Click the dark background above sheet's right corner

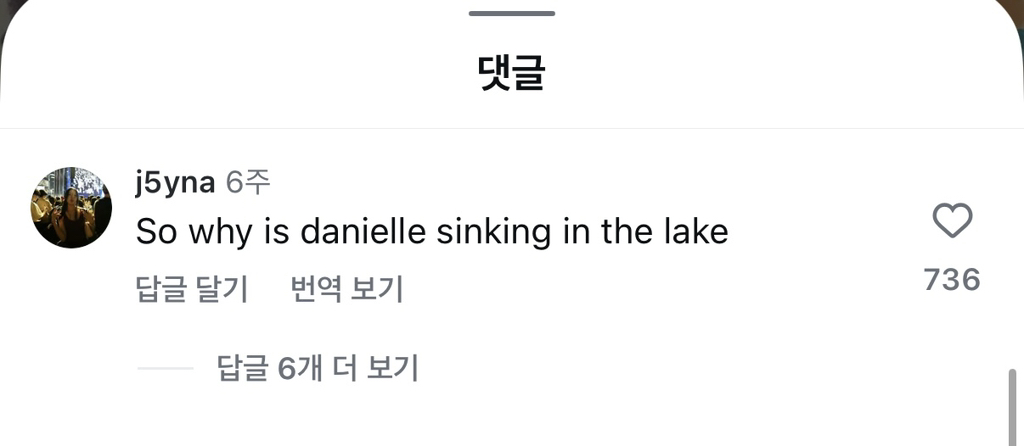[x=1017, y=6]
